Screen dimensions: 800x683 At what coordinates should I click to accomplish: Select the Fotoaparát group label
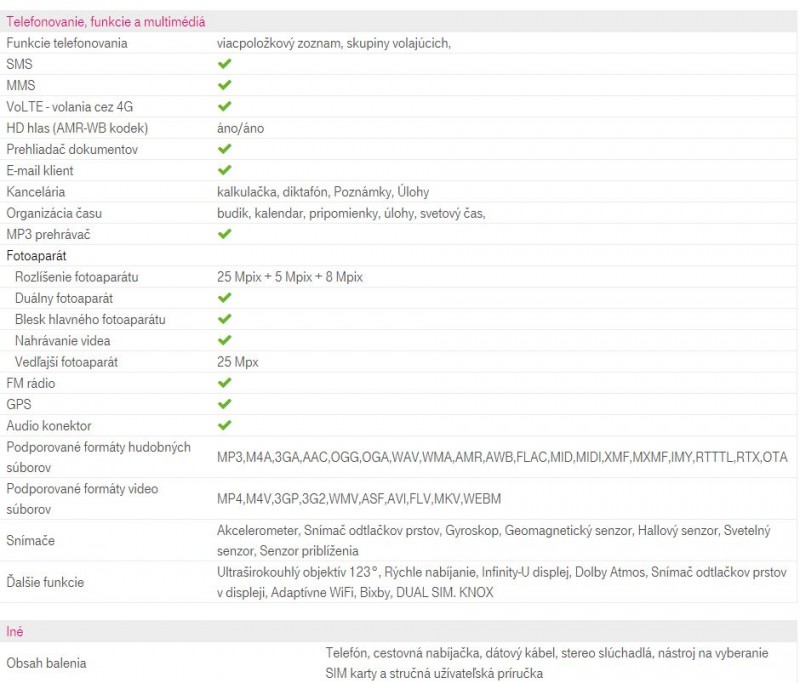pos(36,256)
